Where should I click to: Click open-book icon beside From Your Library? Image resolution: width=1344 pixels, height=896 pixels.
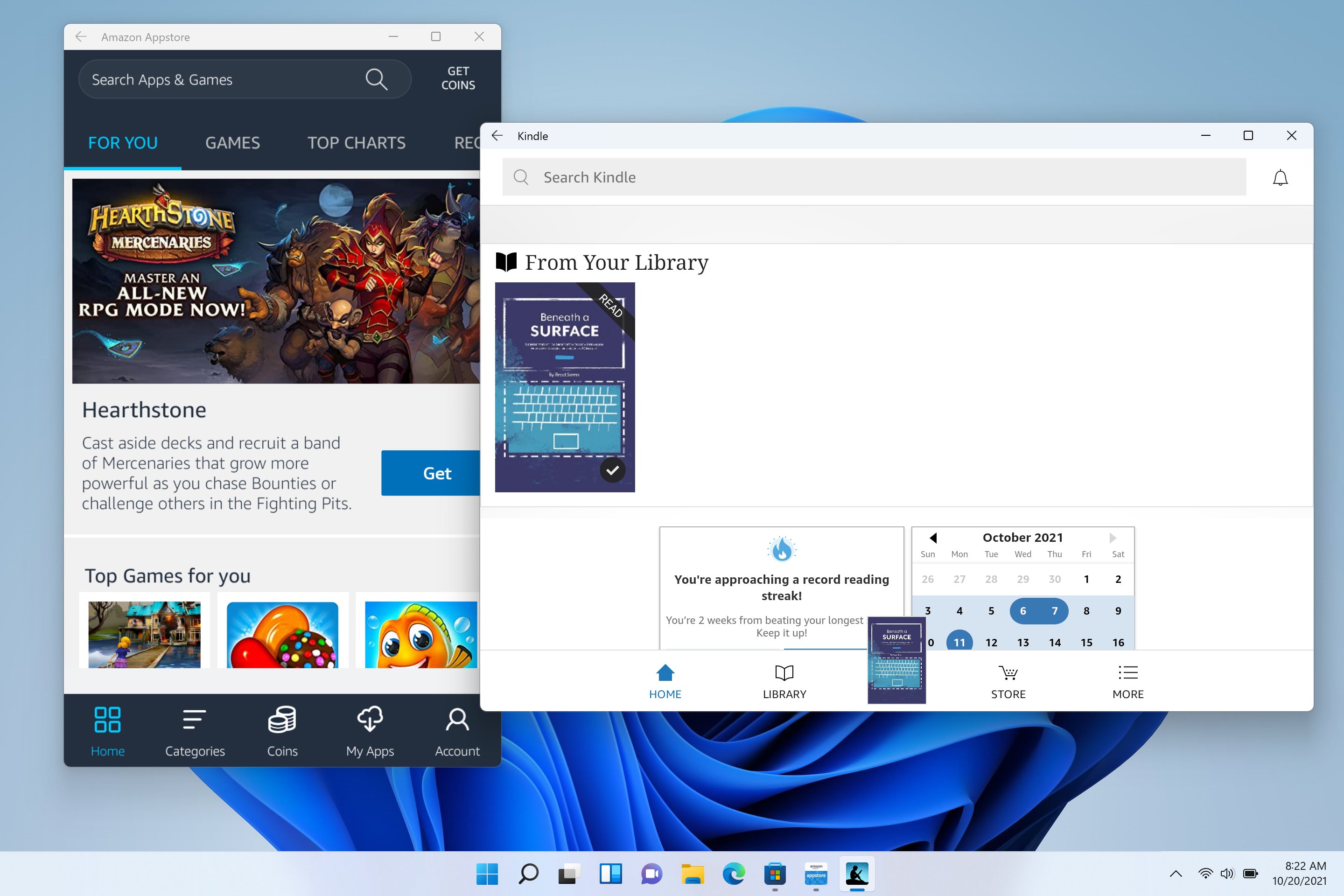506,262
